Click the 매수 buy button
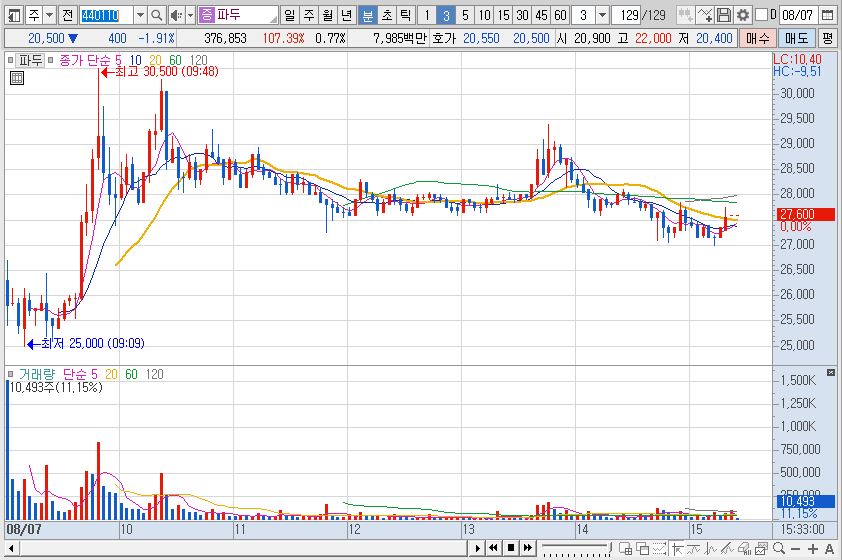Viewport: 842px width, 560px height. point(757,38)
